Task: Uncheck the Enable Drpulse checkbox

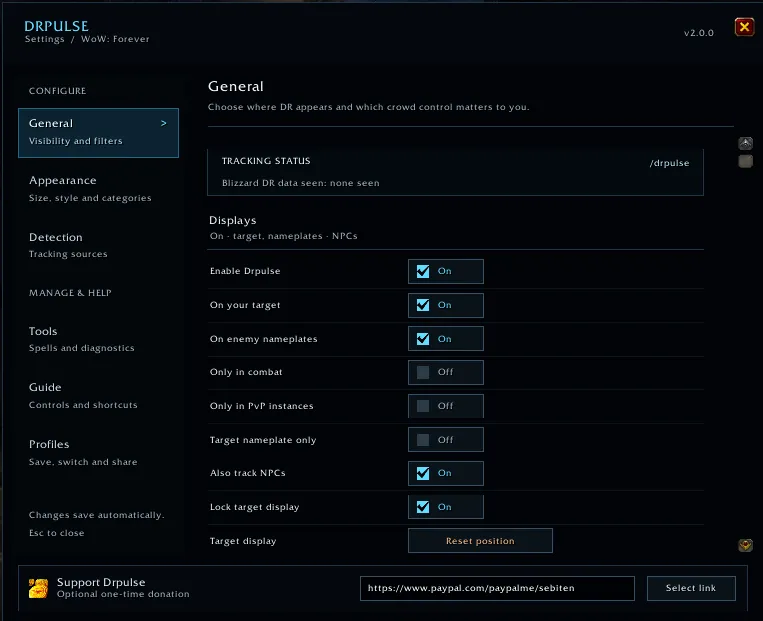Action: 423,272
